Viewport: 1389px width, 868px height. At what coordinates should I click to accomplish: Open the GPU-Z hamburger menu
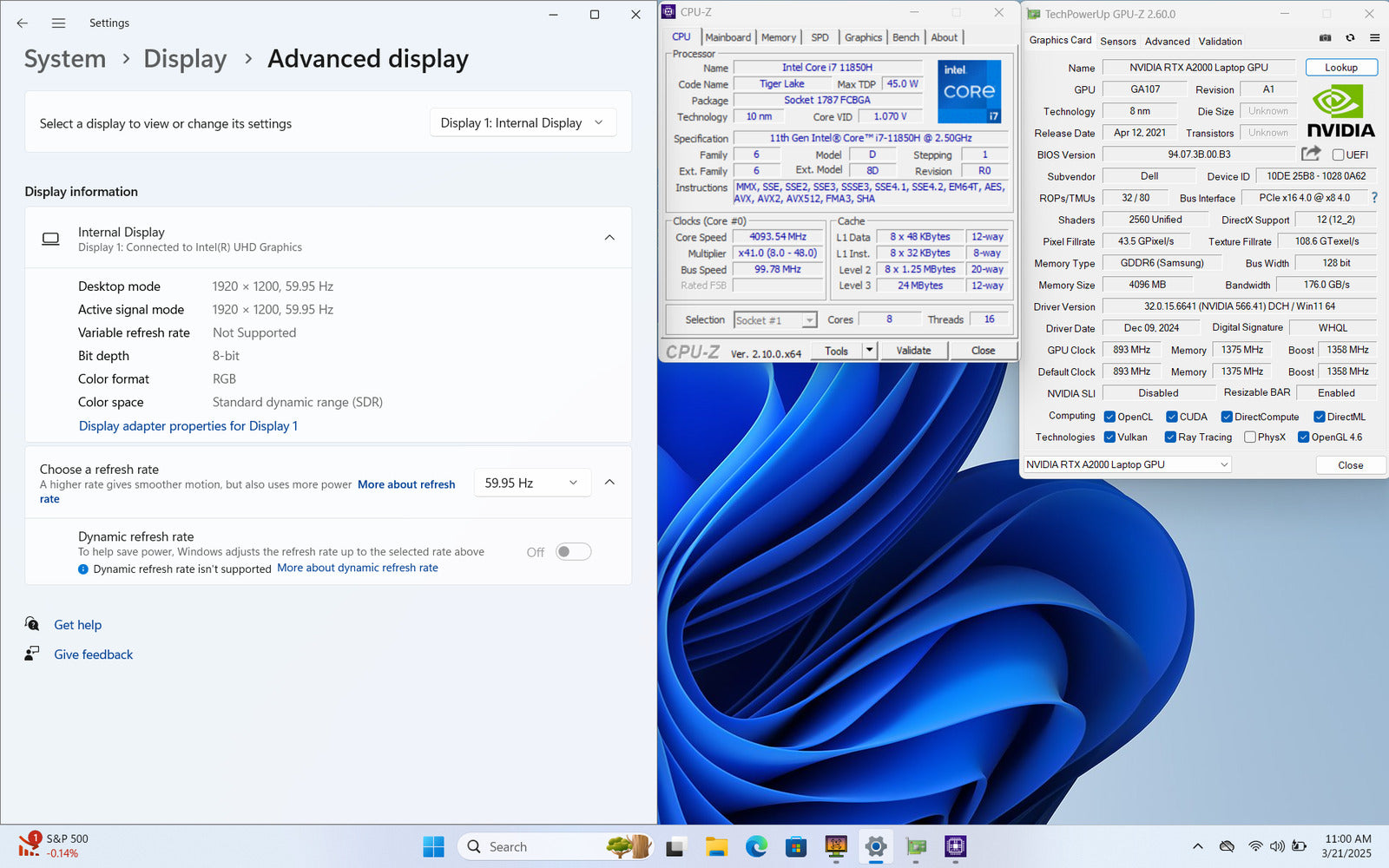1374,38
